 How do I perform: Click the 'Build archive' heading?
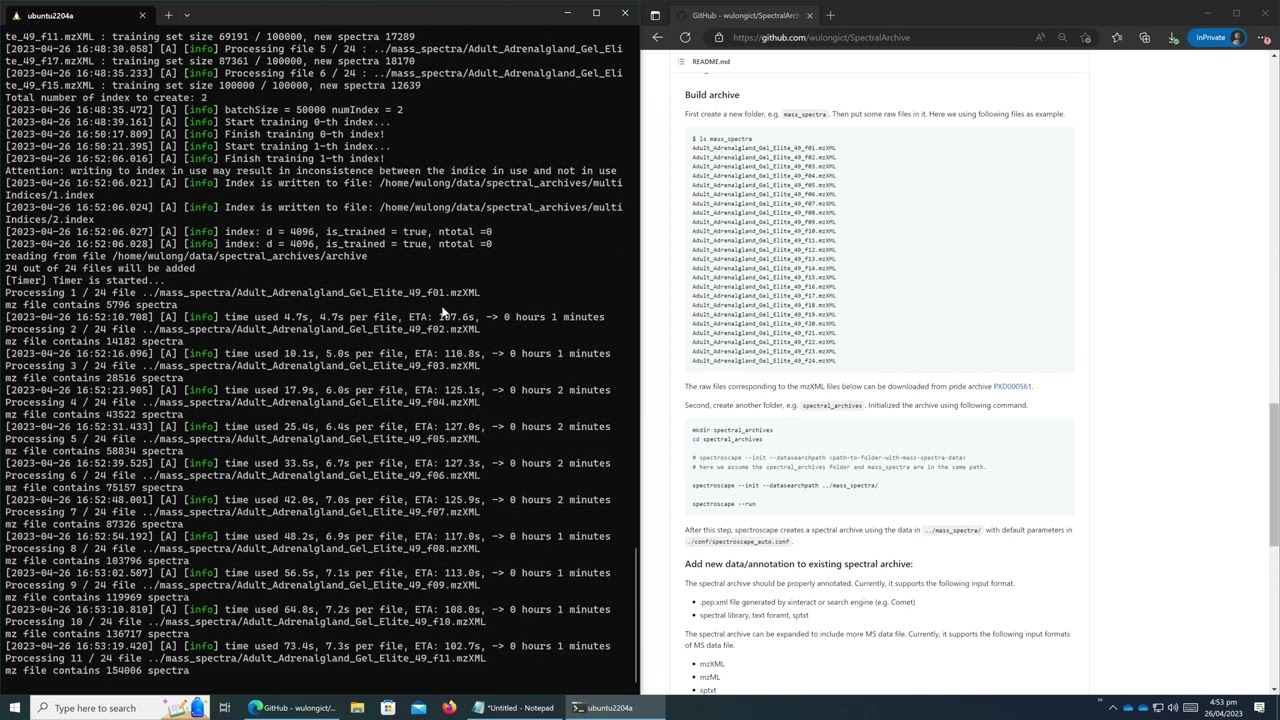(x=712, y=95)
